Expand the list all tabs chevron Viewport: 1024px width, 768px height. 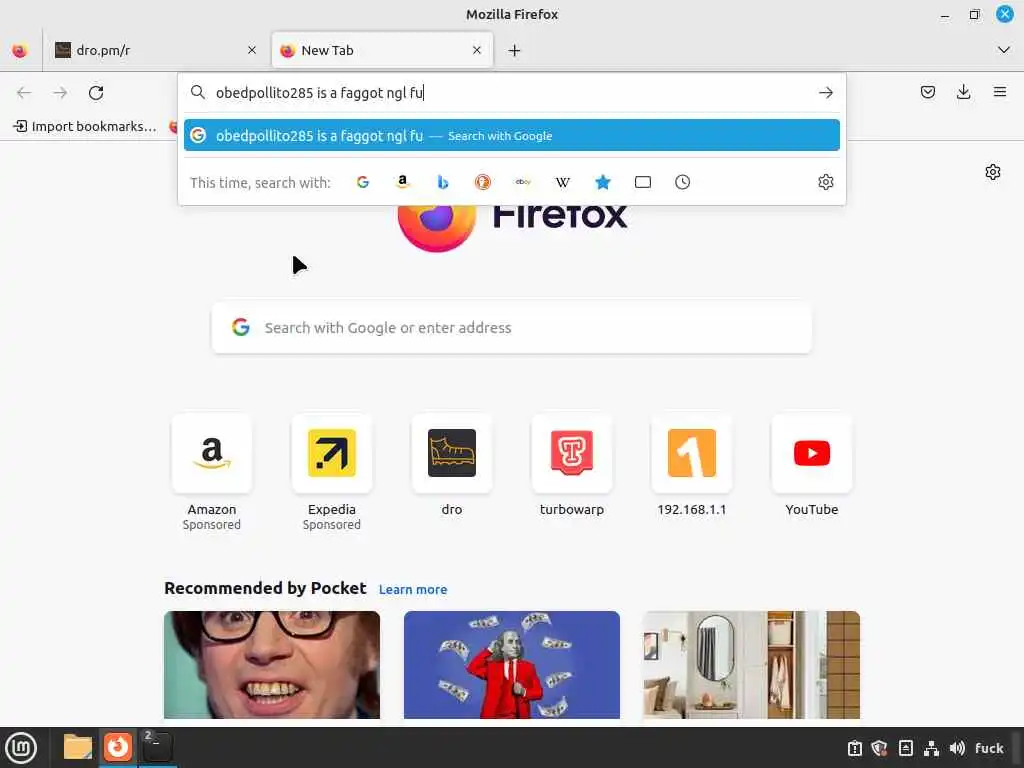[x=1004, y=50]
